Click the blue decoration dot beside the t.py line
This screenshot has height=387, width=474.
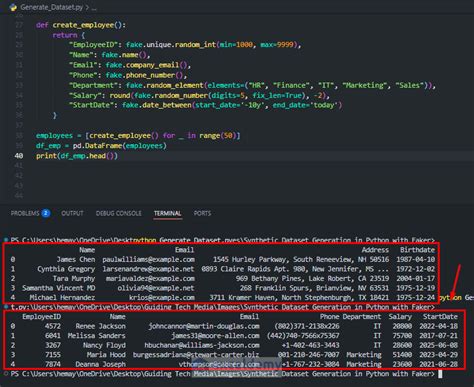tap(6, 306)
